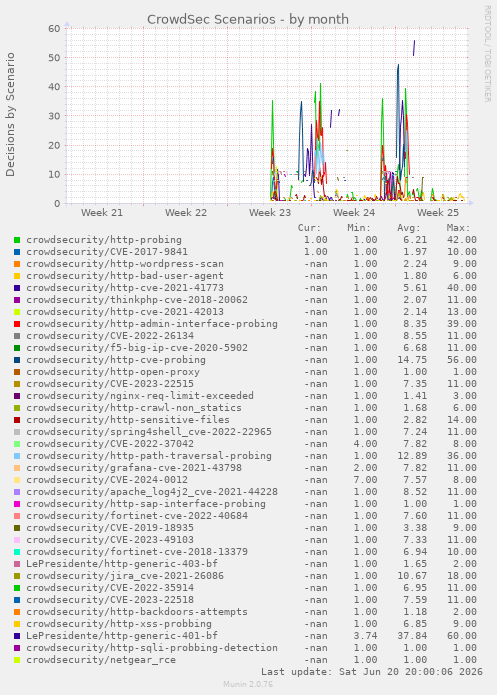Image resolution: width=497 pixels, height=695 pixels.
Task: Click the min value 3.74 for http-generic-401-bf
Action: coord(366,636)
